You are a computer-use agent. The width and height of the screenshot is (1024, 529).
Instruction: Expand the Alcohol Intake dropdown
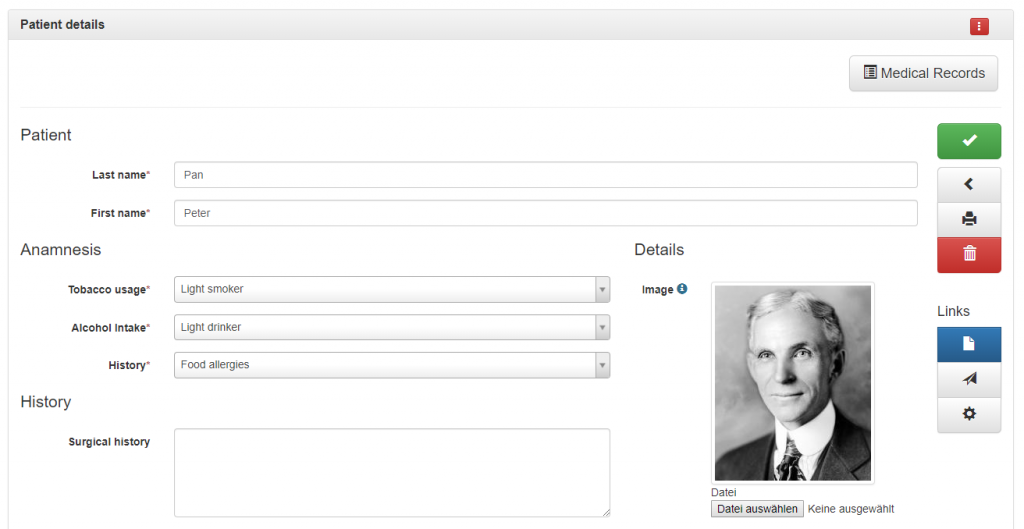[392, 327]
